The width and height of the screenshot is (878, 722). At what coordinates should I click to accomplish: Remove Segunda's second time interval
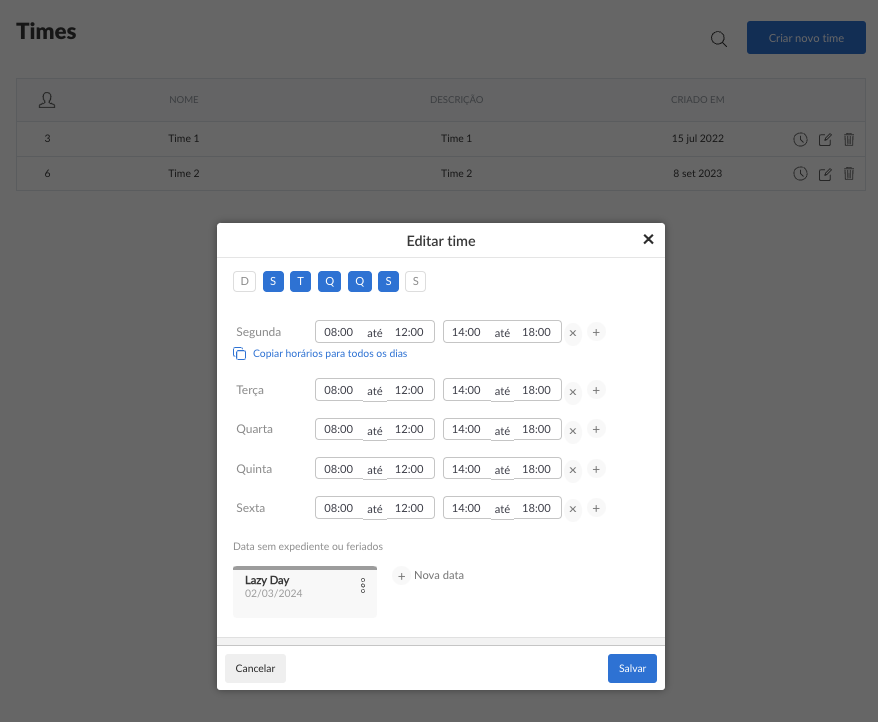click(573, 333)
